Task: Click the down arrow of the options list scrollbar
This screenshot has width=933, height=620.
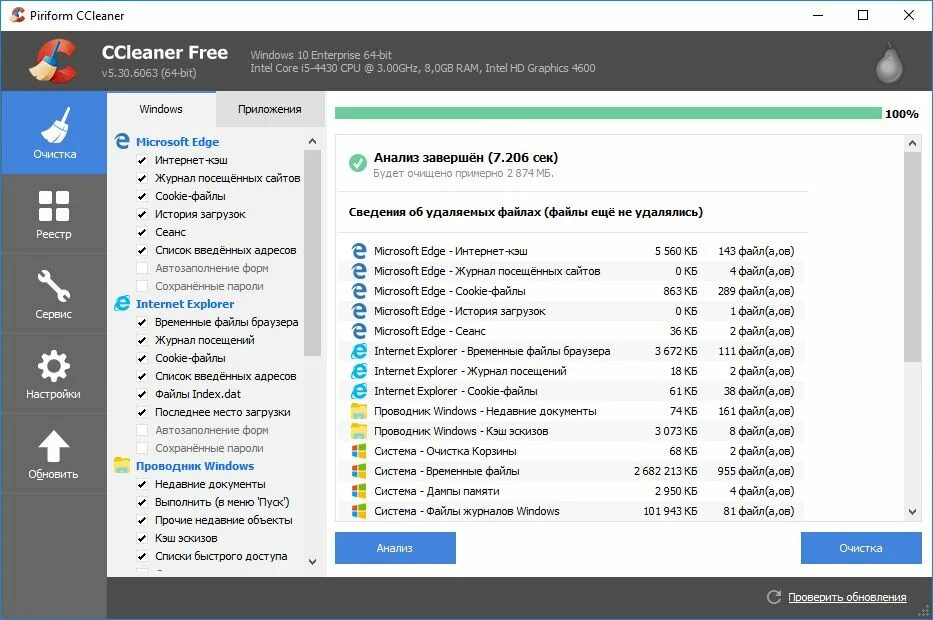Action: [312, 561]
